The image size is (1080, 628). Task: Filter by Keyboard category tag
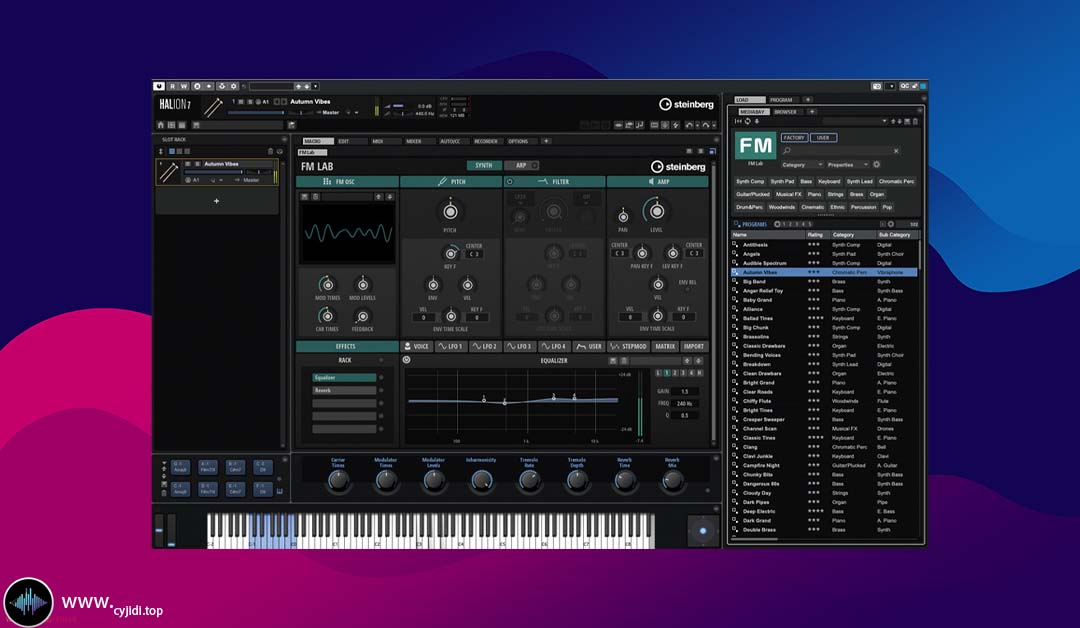pyautogui.click(x=829, y=182)
